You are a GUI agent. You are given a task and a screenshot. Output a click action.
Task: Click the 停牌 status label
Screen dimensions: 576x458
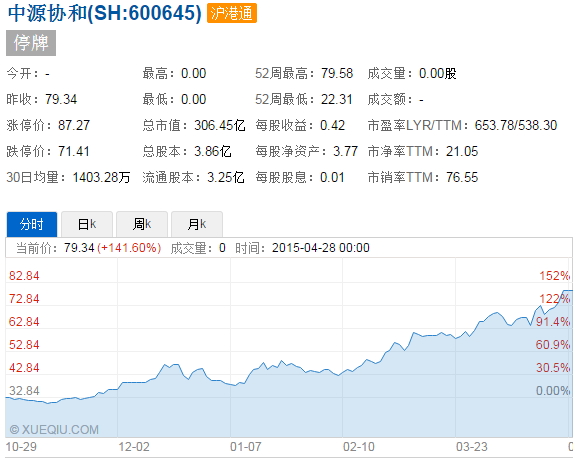click(x=31, y=43)
